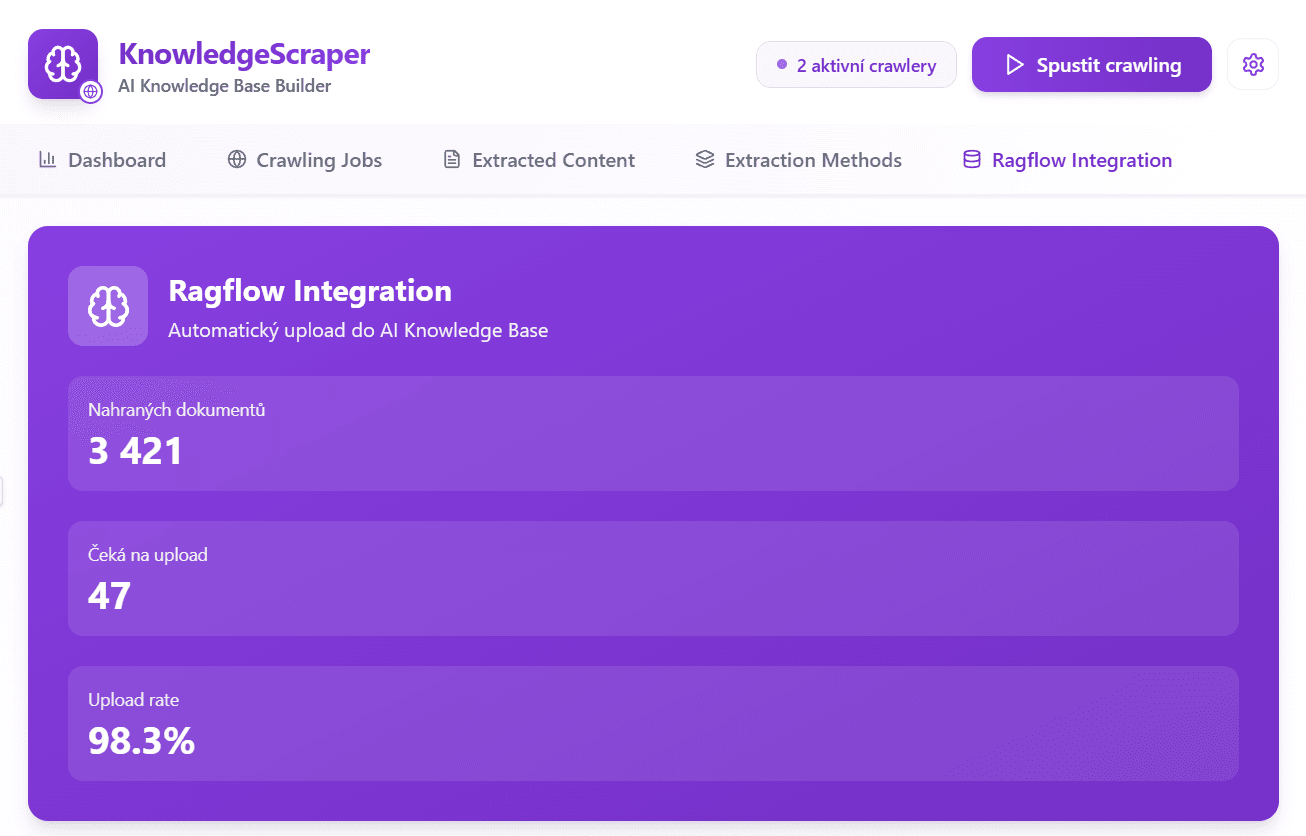The image size is (1306, 836).
Task: Toggle the 2 aktivní crawlery indicator
Action: point(856,64)
